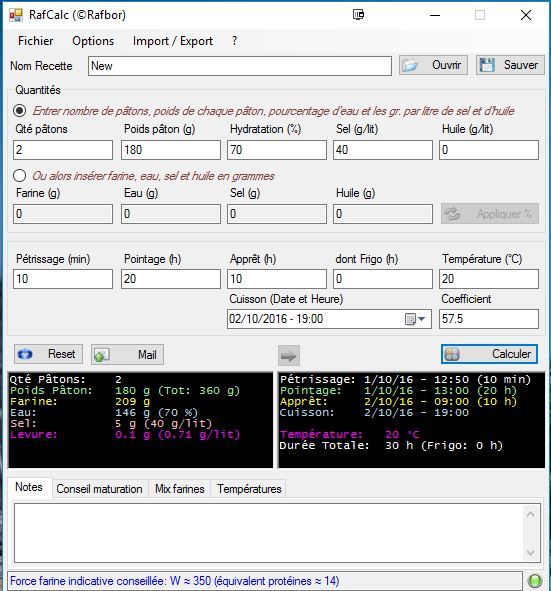Click the Sauver button
Screen dimensions: 551x591
click(x=510, y=65)
